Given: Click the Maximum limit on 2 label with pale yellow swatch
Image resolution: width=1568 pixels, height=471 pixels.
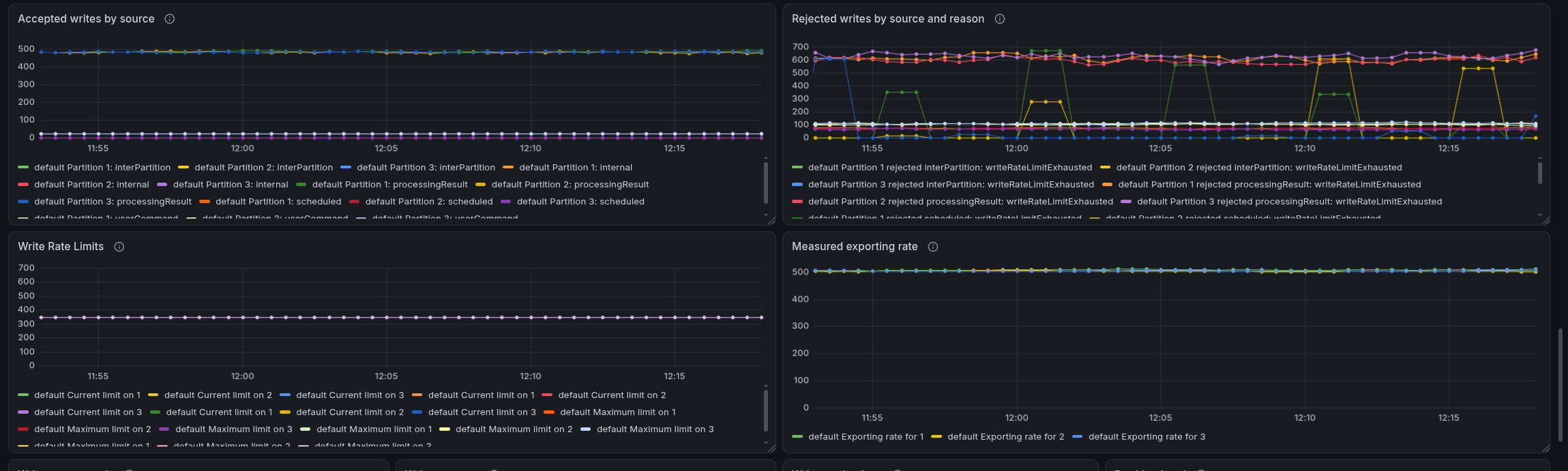Looking at the screenshot, I should point(514,429).
